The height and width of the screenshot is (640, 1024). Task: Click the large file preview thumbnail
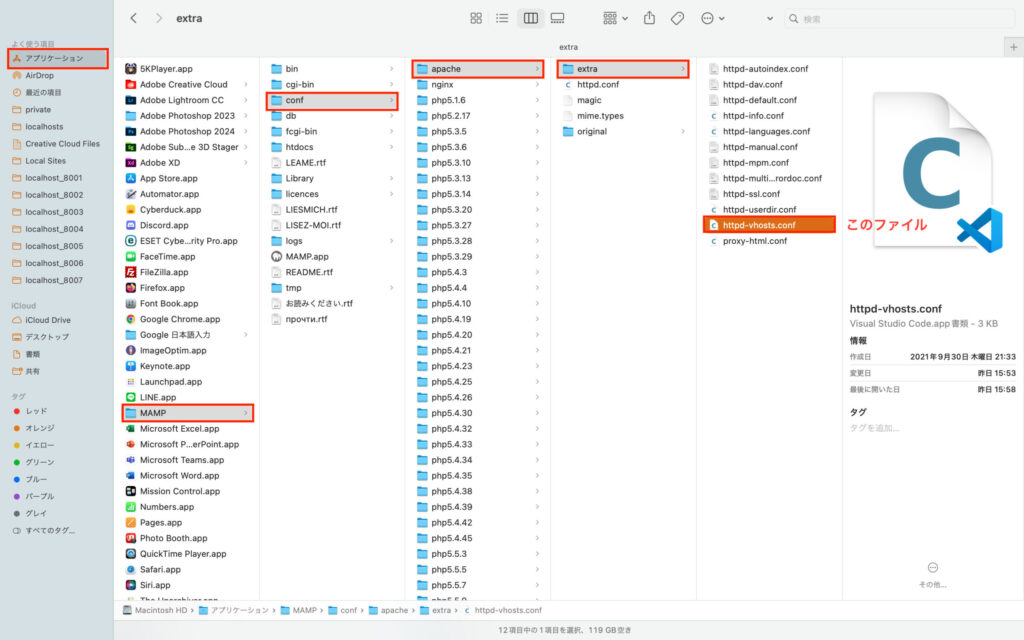(938, 171)
